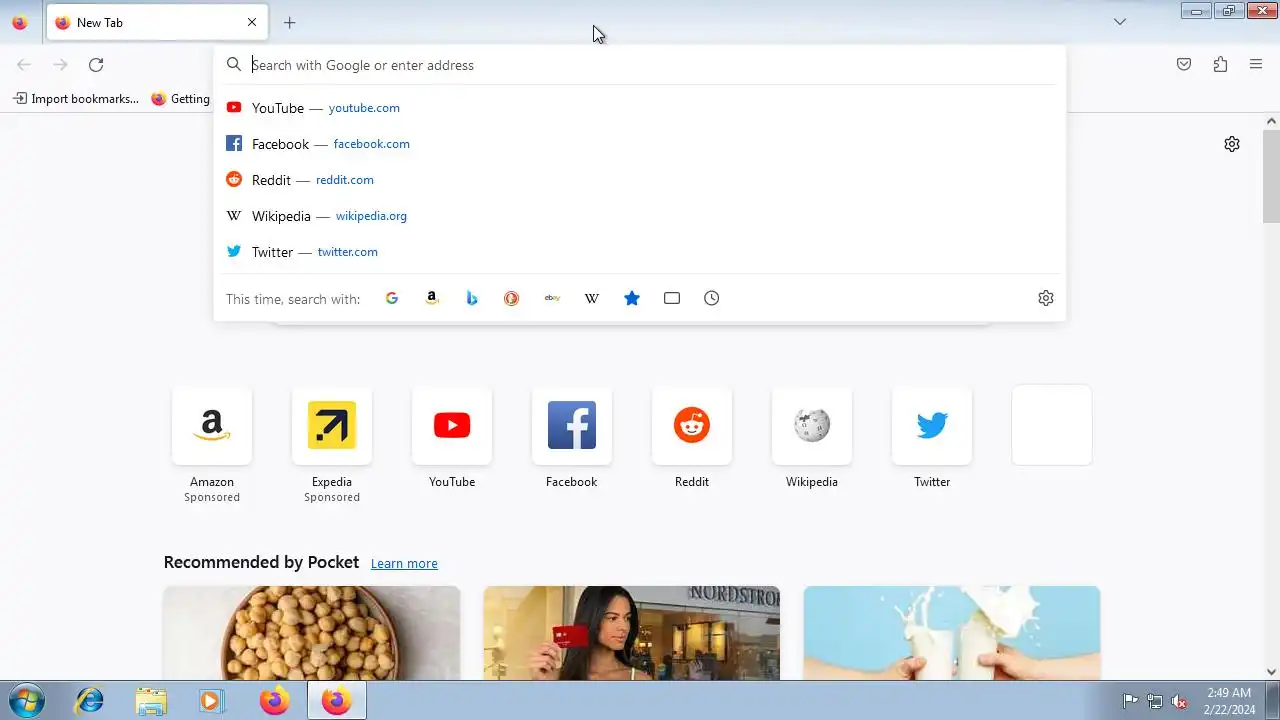Click the scrollbar down arrow
This screenshot has height=720, width=1280.
1271,672
